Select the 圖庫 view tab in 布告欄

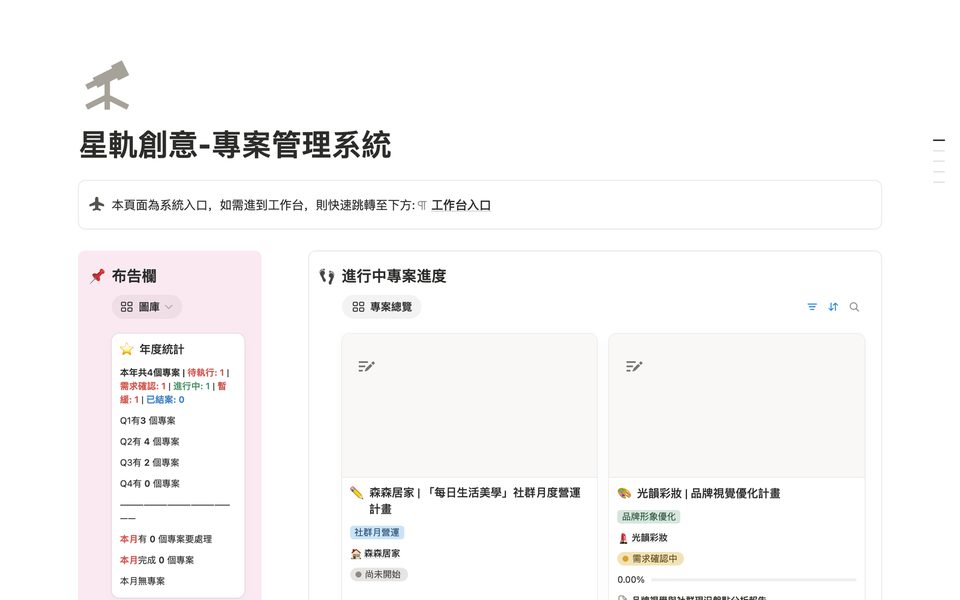[147, 307]
